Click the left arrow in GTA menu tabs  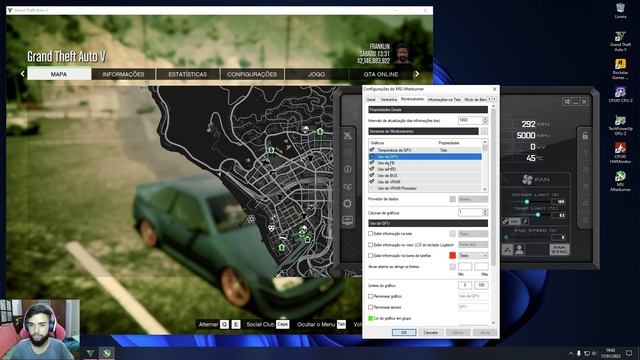[22, 74]
